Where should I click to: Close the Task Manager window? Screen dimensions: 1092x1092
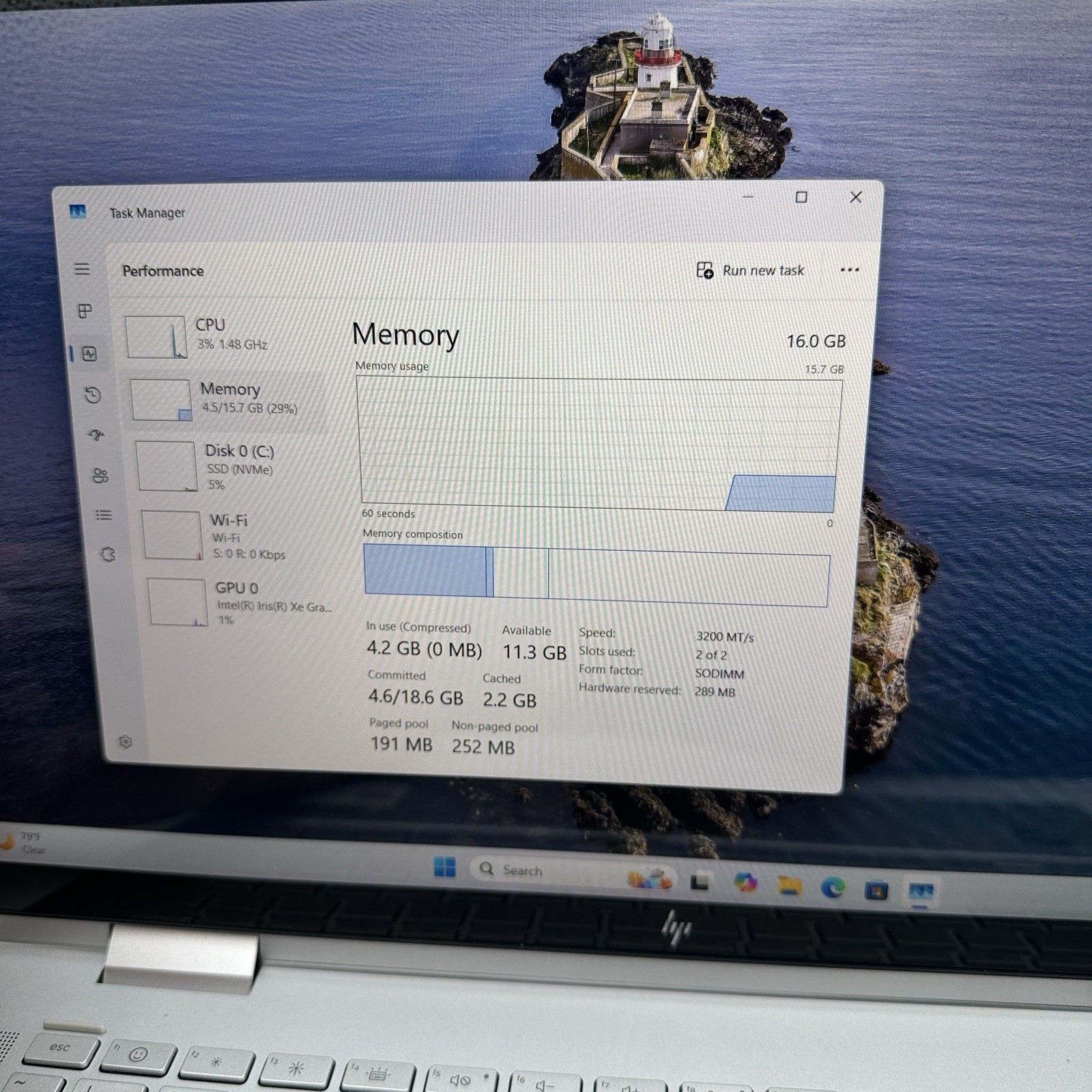tap(856, 197)
